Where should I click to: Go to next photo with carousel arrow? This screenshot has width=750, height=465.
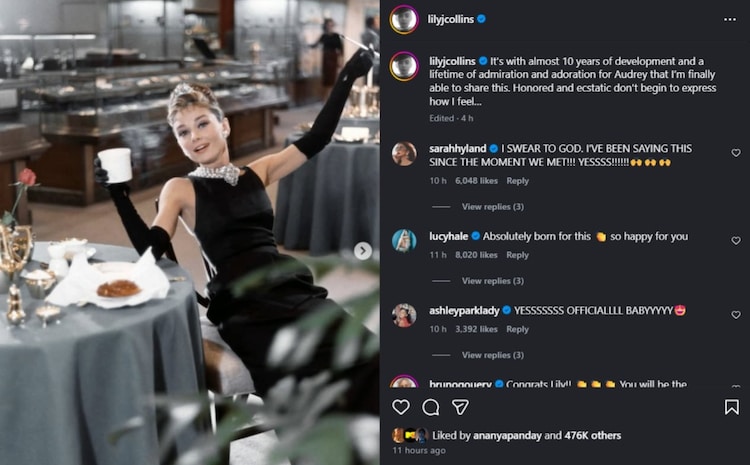pos(363,251)
